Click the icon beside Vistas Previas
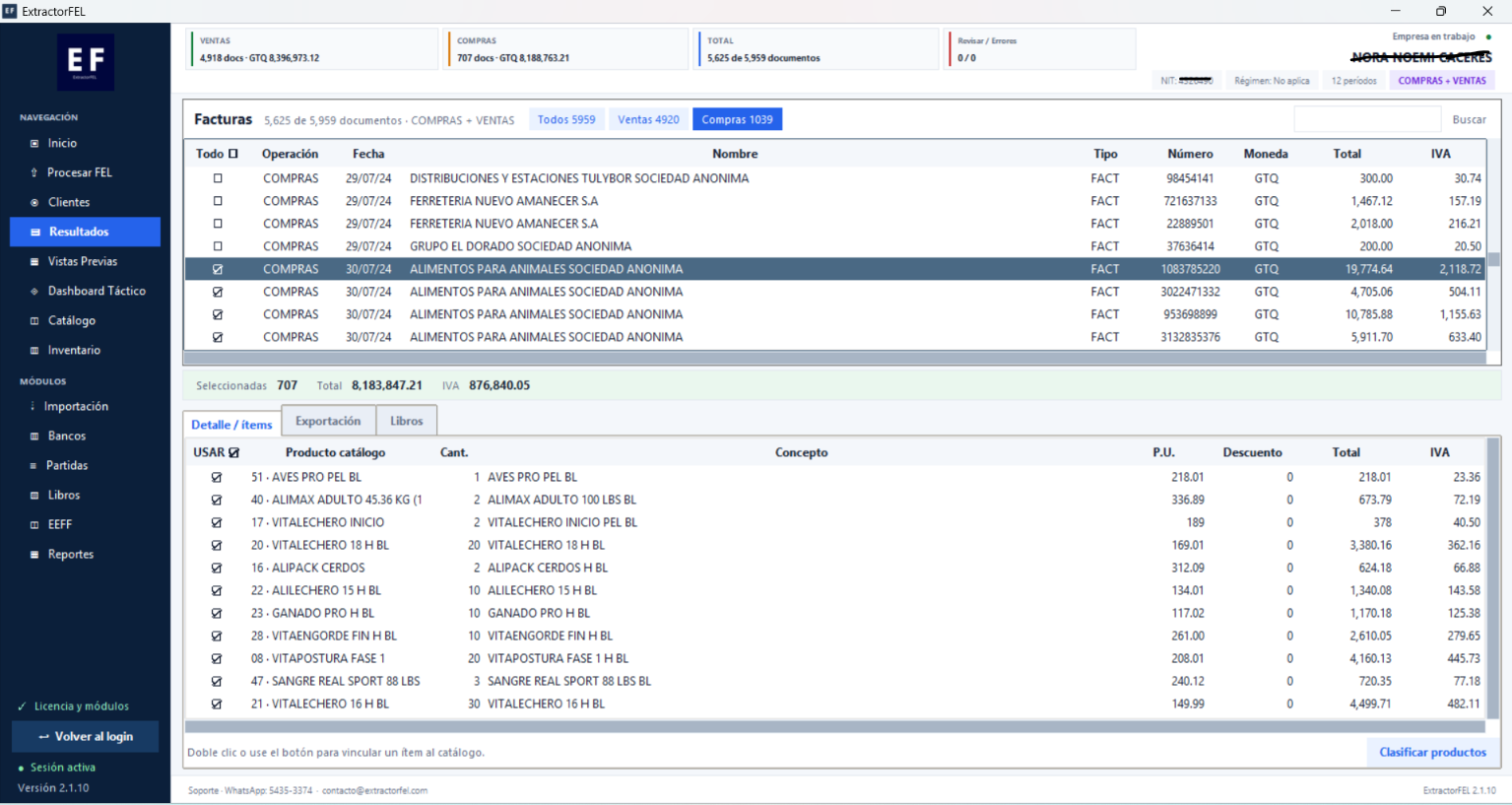 coord(34,262)
